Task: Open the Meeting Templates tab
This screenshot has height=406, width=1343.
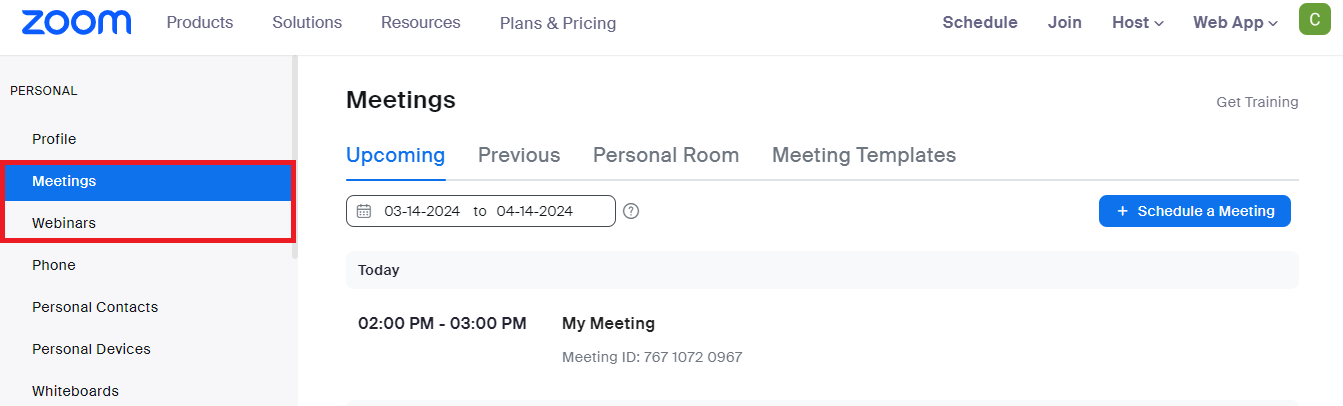Action: [x=864, y=155]
